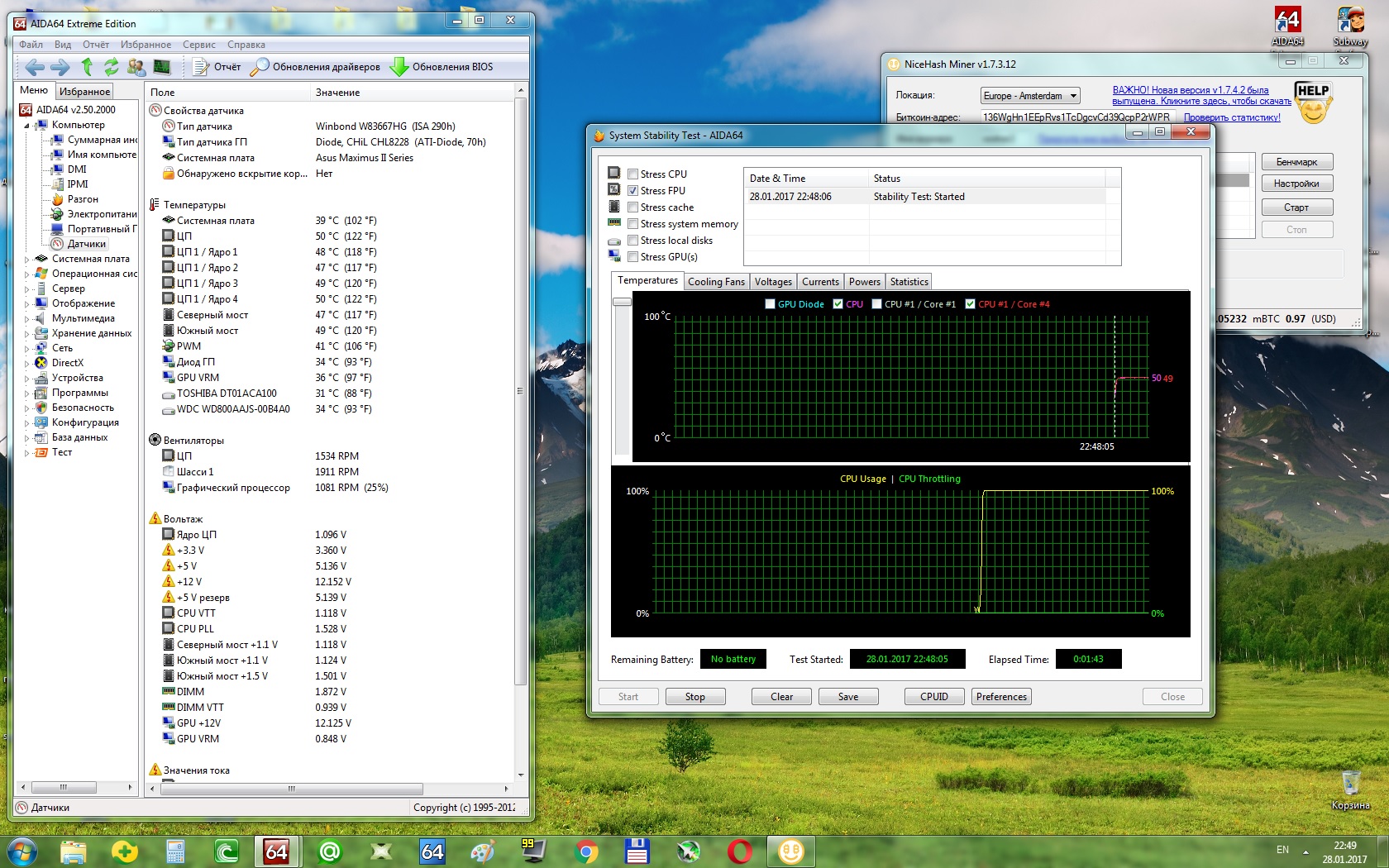The height and width of the screenshot is (868, 1389).
Task: Refresh AIDA64 with the green arrows icon
Action: (111, 67)
